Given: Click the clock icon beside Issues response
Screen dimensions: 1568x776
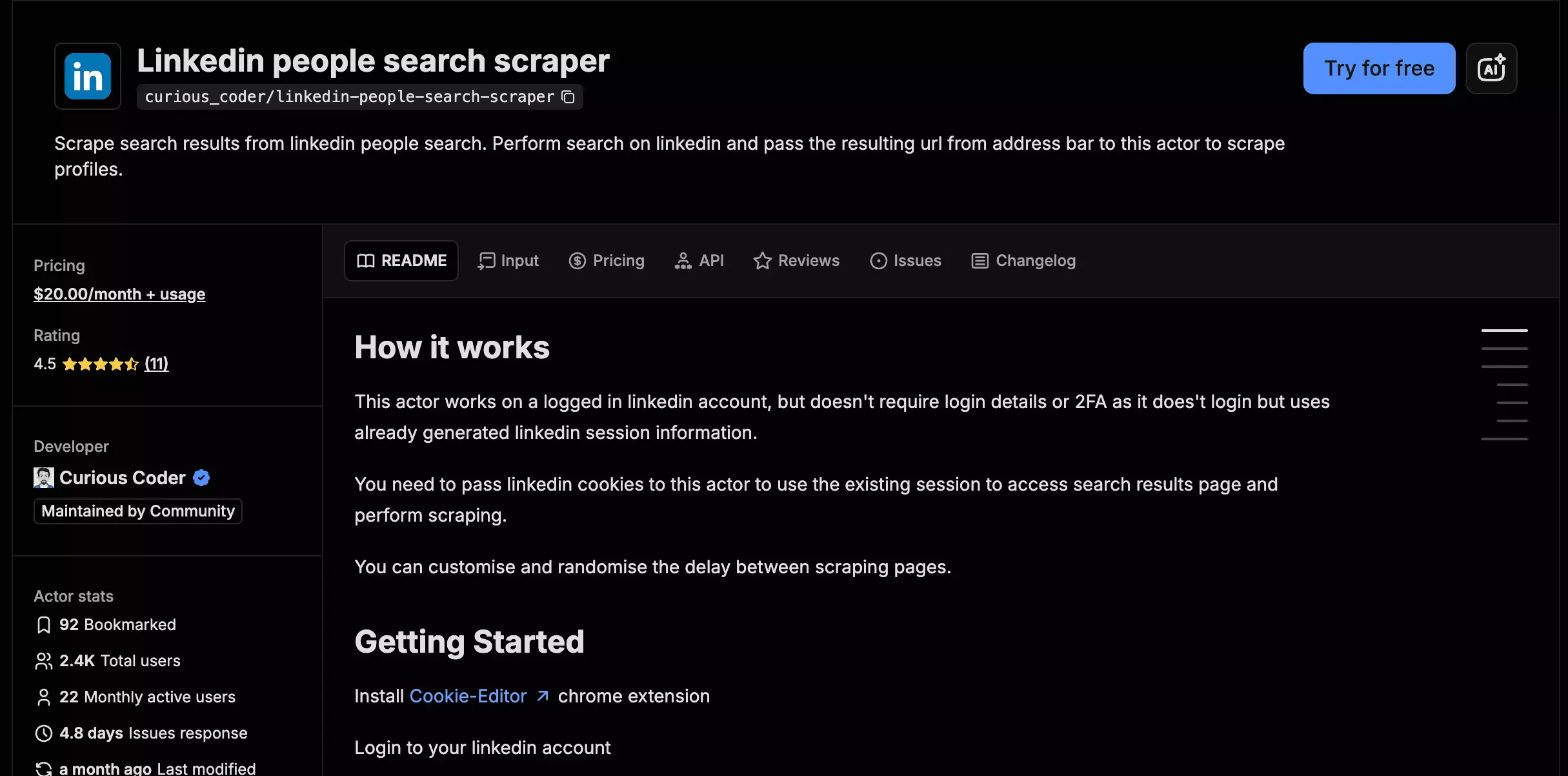Looking at the screenshot, I should point(44,733).
